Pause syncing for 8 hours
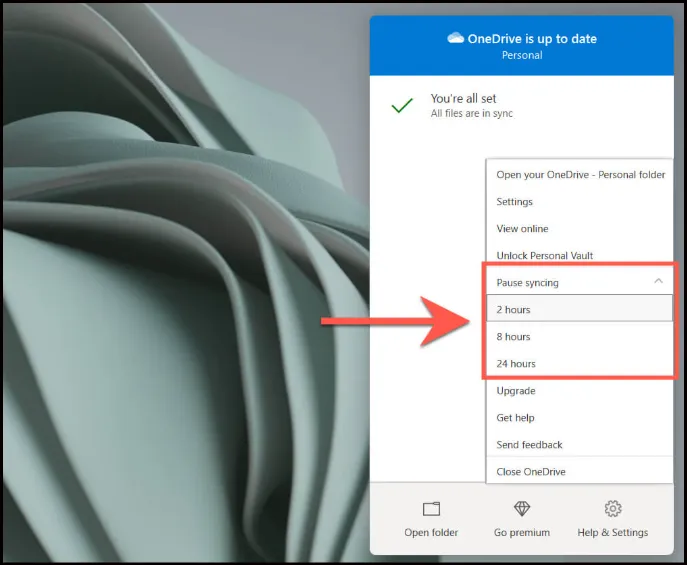The image size is (687, 565). [x=580, y=336]
